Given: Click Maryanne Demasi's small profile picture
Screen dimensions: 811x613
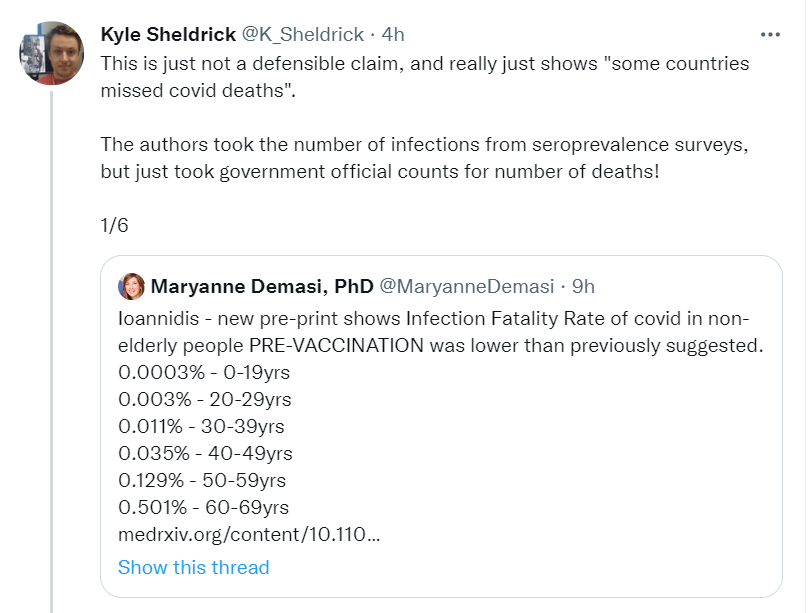Looking at the screenshot, I should [131, 287].
